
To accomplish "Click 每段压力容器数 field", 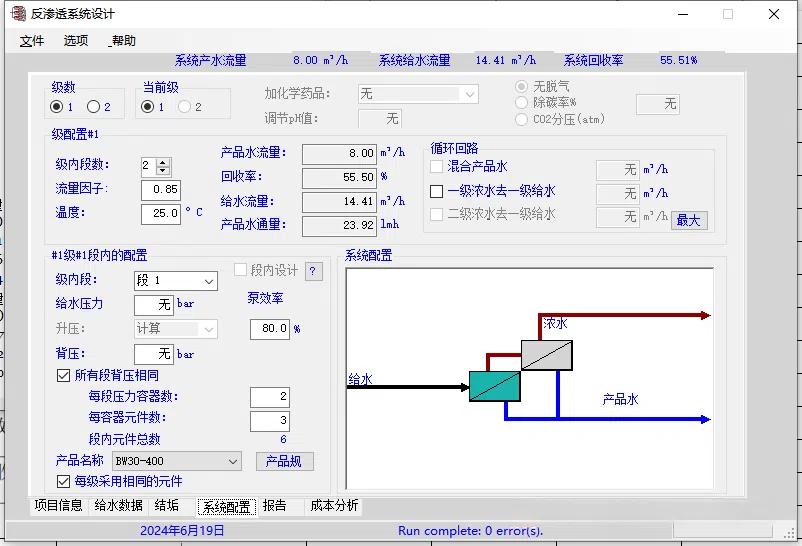I will click(270, 397).
